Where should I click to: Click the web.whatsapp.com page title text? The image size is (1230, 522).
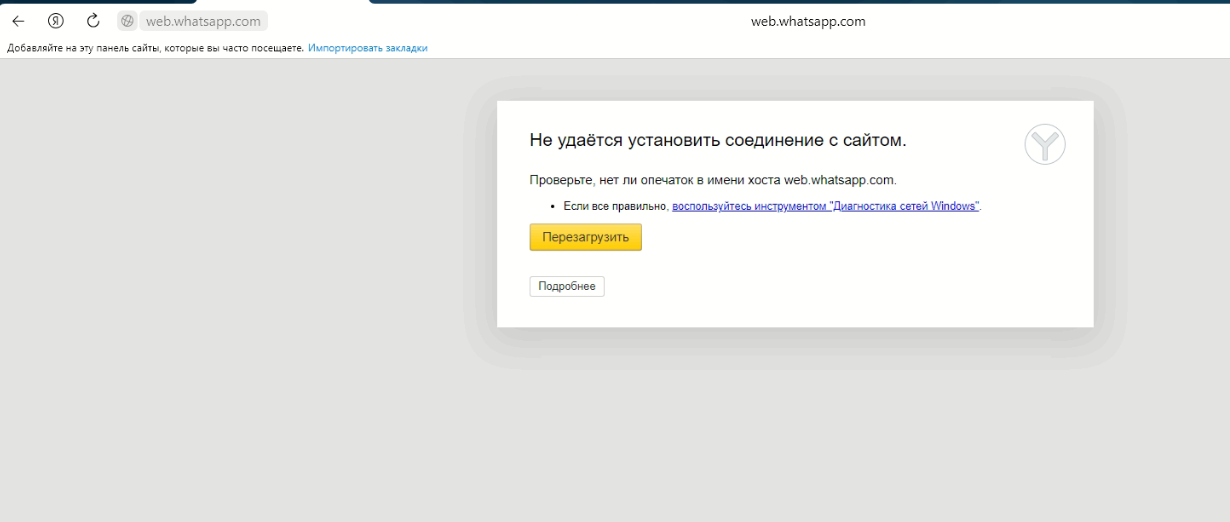click(x=808, y=21)
